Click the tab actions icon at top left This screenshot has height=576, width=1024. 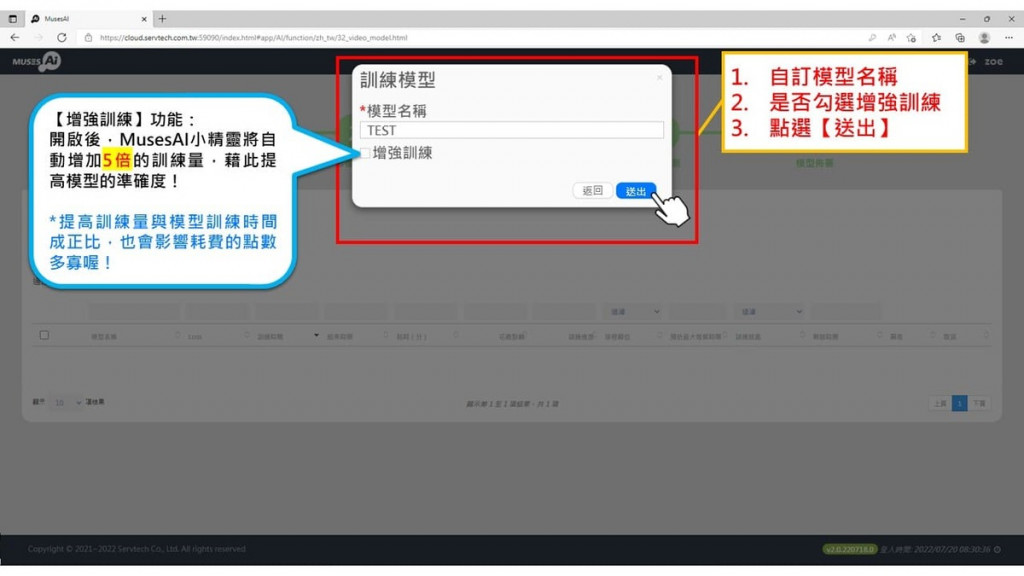(12, 19)
